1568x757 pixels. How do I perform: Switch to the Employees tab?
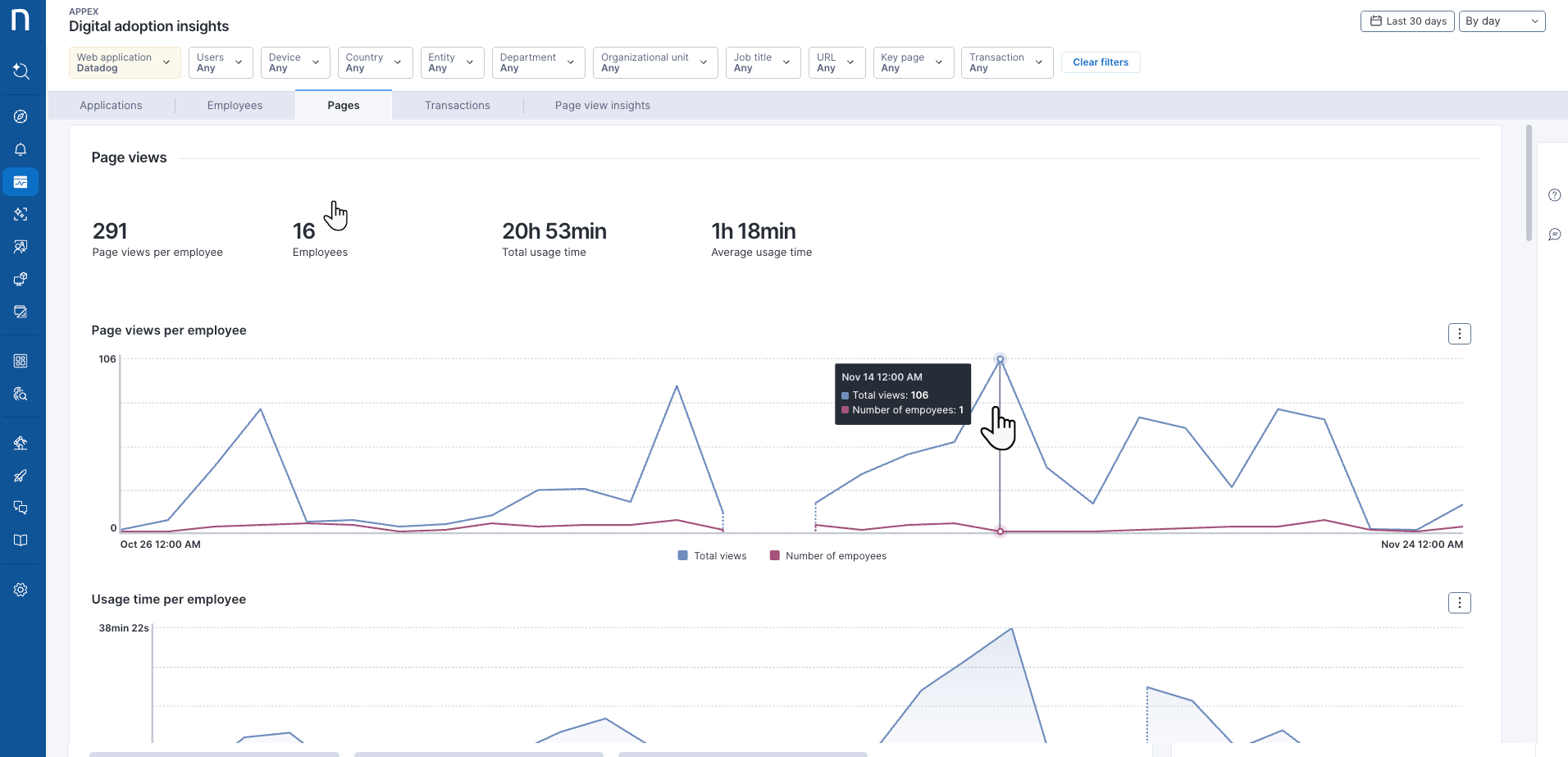(x=235, y=106)
